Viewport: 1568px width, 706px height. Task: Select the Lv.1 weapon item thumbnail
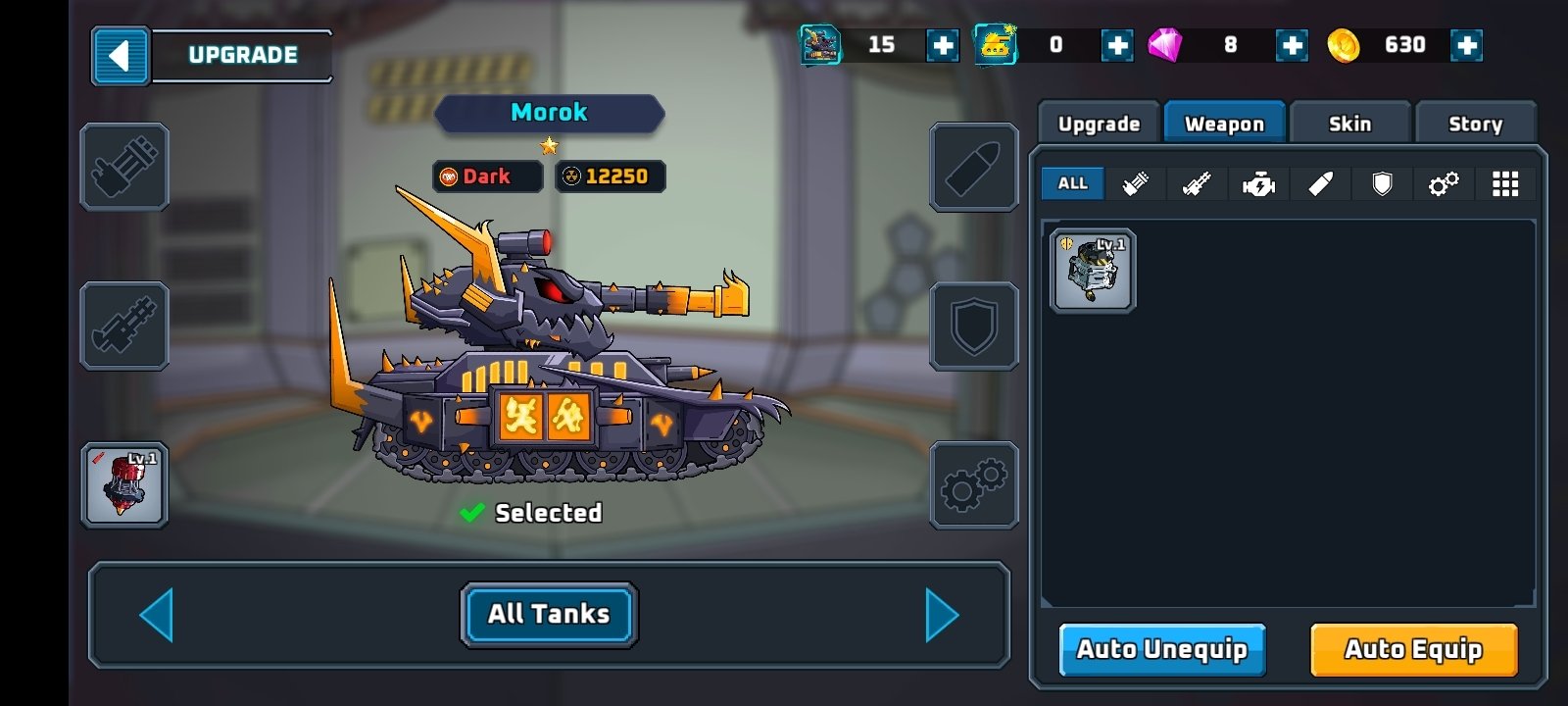1093,272
